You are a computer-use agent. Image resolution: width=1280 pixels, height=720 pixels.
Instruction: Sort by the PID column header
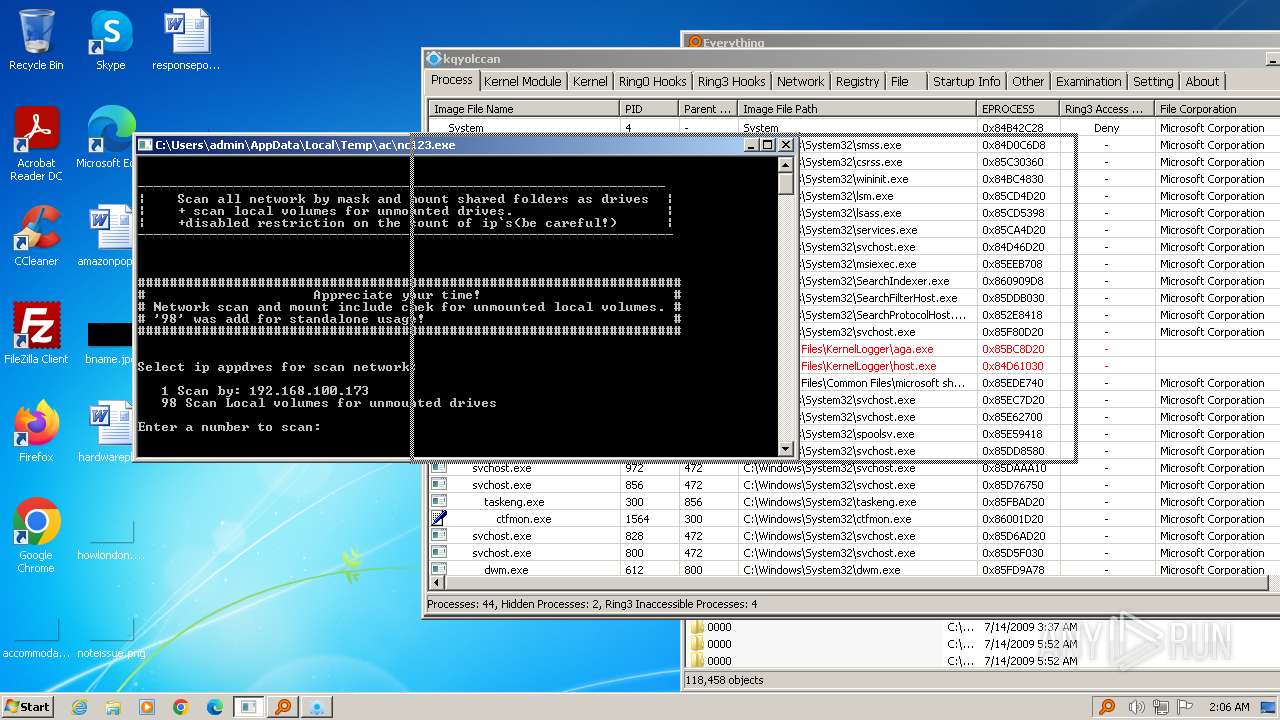(648, 109)
